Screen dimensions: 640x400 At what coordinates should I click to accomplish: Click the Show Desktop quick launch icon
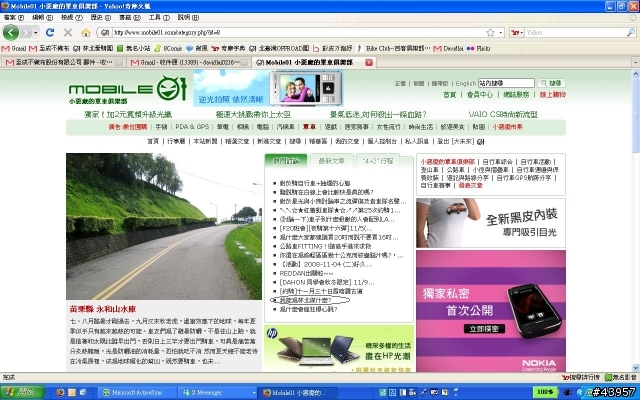click(x=83, y=392)
